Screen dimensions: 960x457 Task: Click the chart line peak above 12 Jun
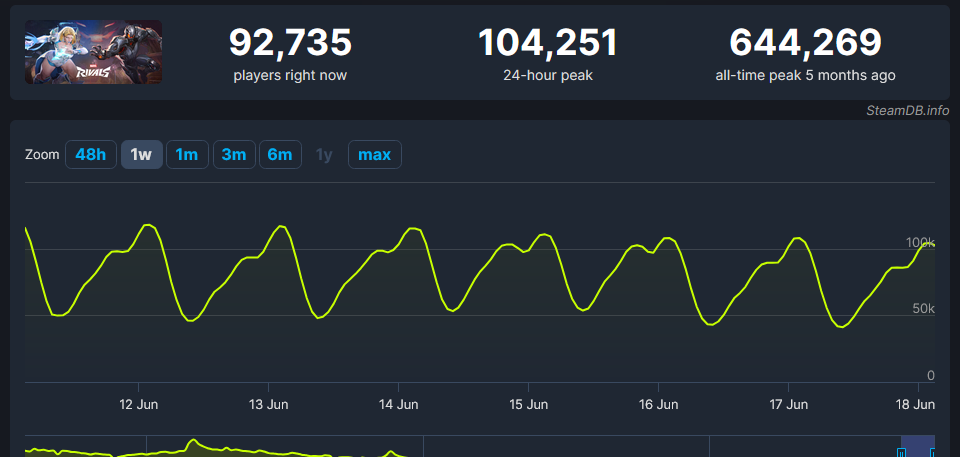pyautogui.click(x=147, y=225)
